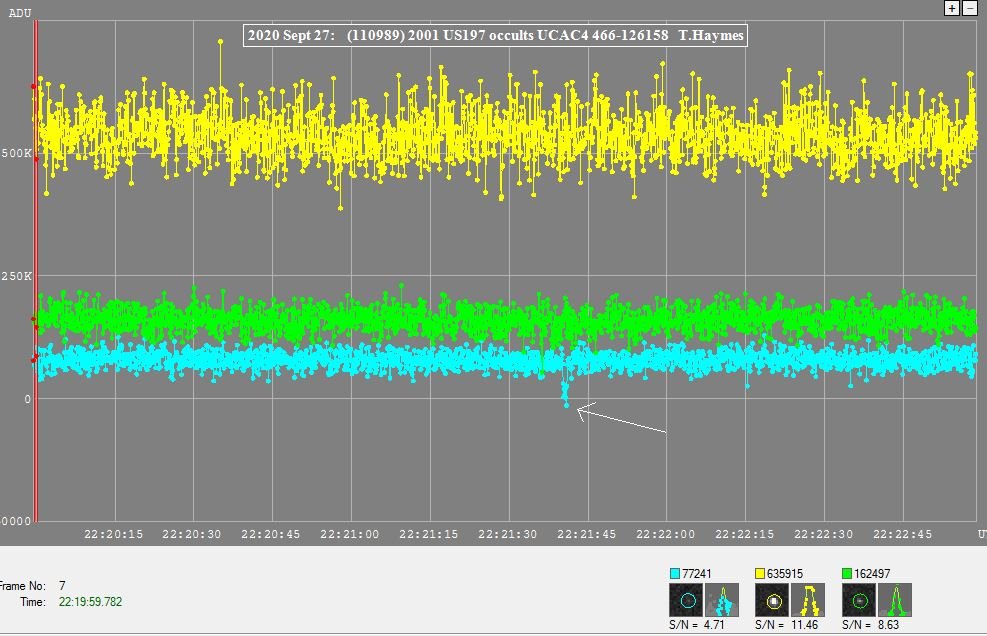987x636 pixels.
Task: Open the green star aperture image
Action: (859, 600)
